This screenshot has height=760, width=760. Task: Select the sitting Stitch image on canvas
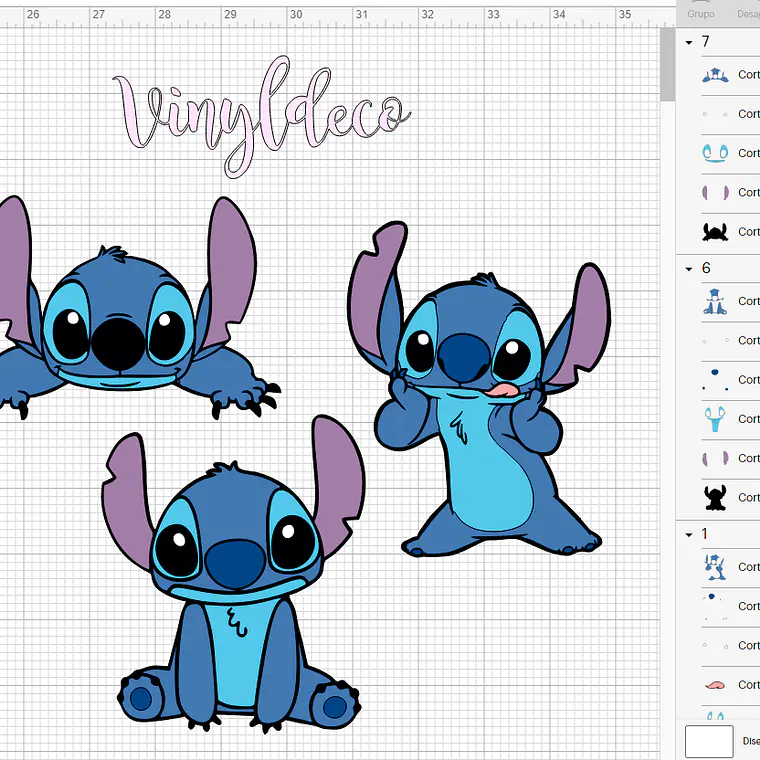tap(234, 574)
